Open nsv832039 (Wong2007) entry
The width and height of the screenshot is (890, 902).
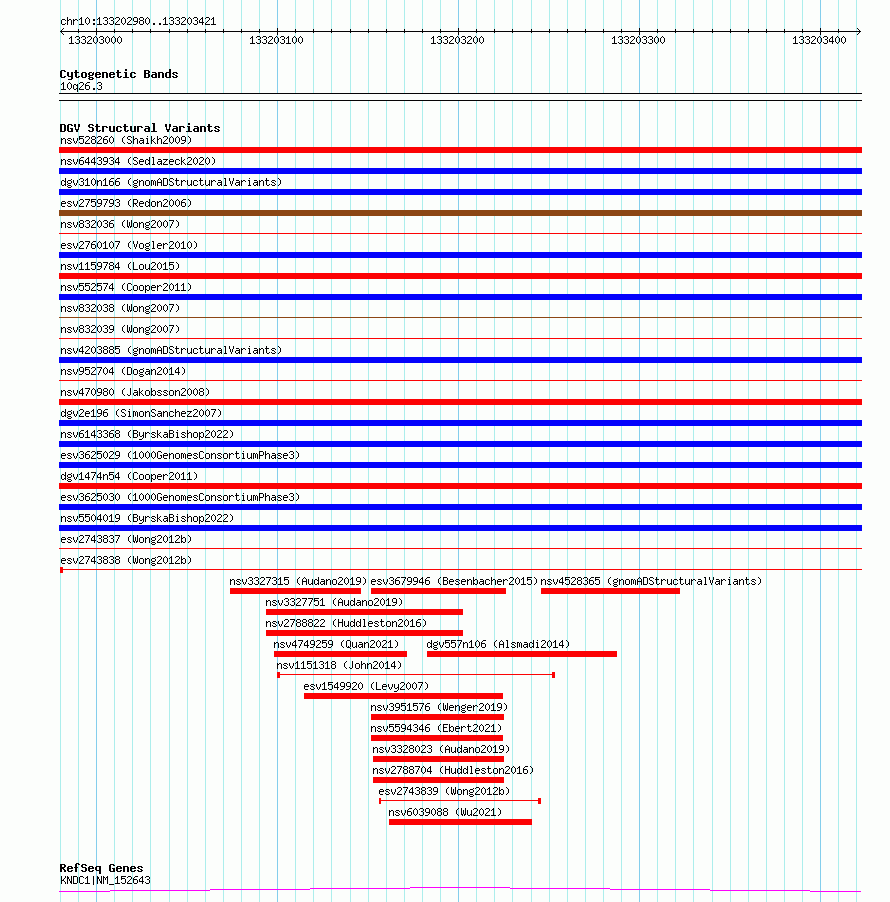click(x=120, y=329)
